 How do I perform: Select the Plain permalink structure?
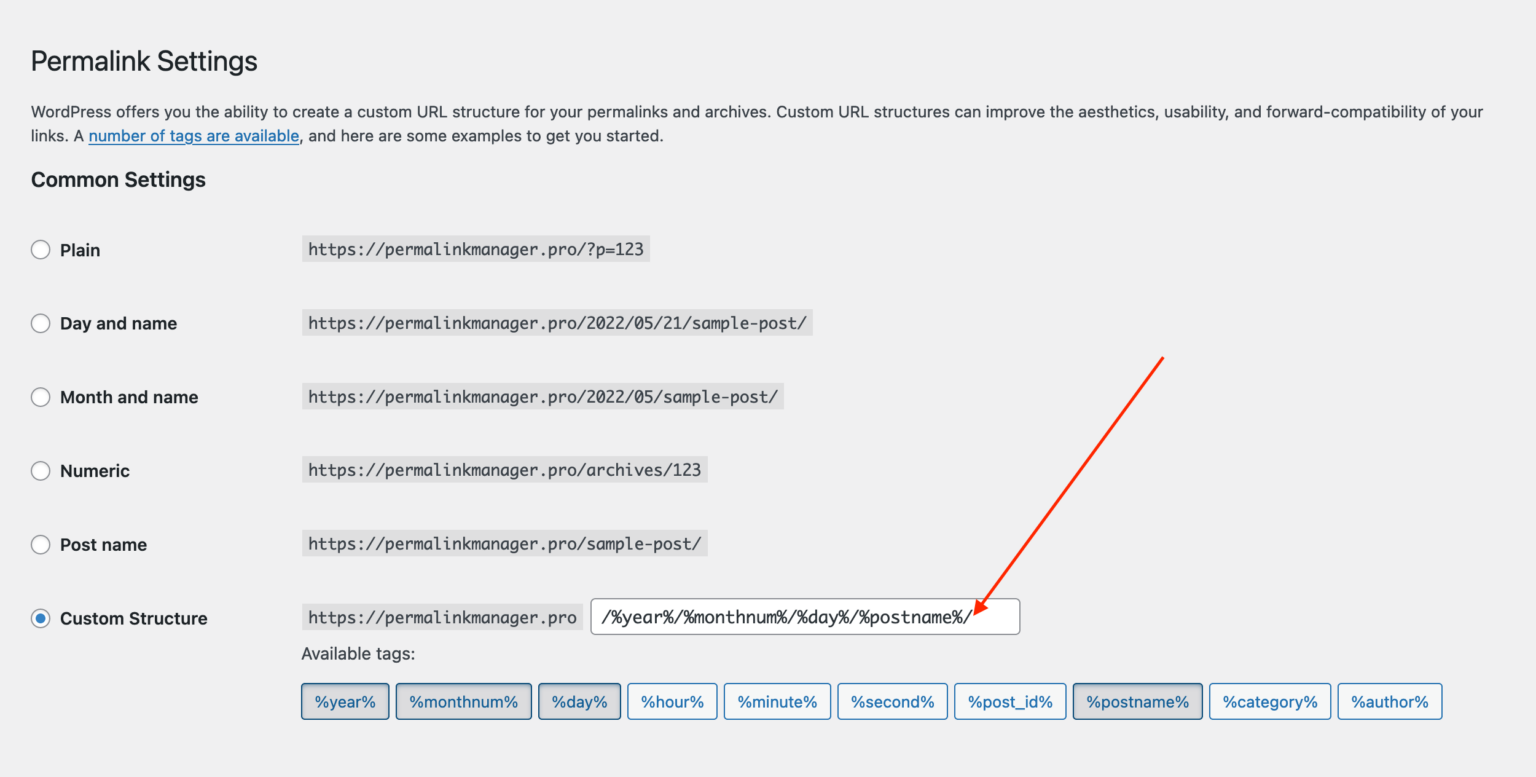point(40,249)
